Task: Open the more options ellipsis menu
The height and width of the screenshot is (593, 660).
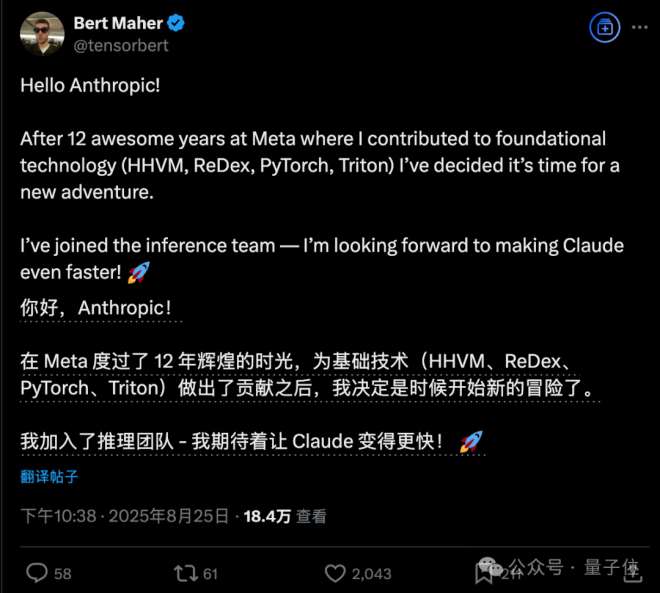Action: (x=639, y=28)
